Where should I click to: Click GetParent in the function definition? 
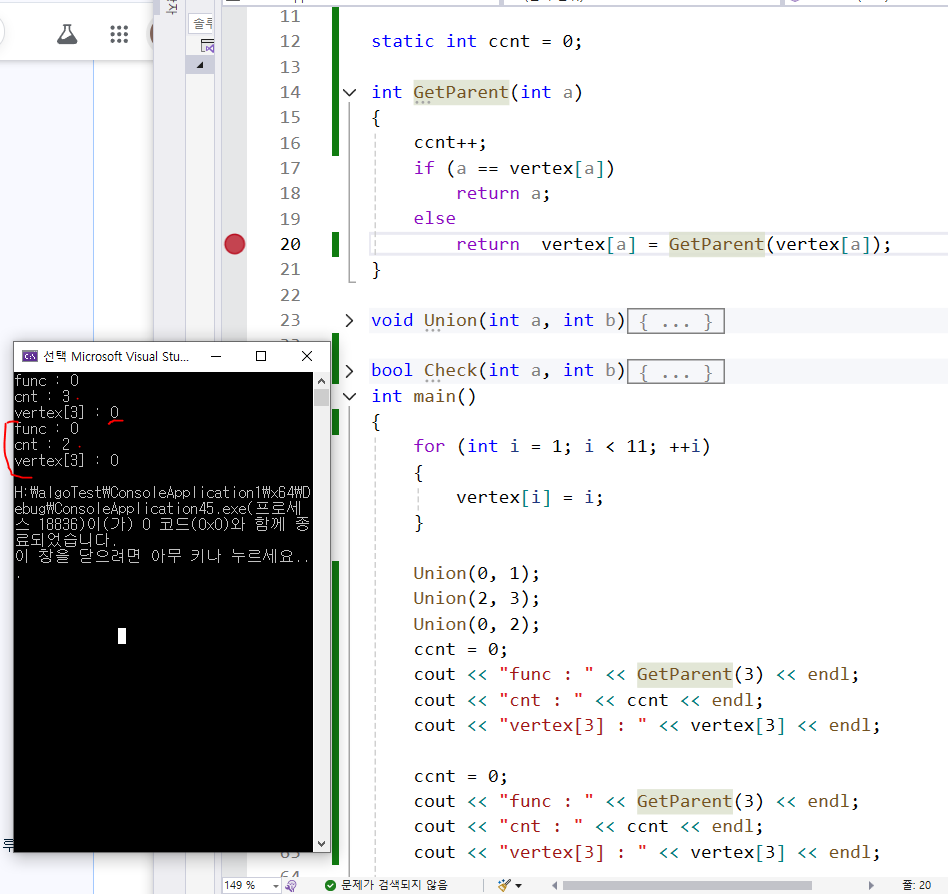[461, 92]
